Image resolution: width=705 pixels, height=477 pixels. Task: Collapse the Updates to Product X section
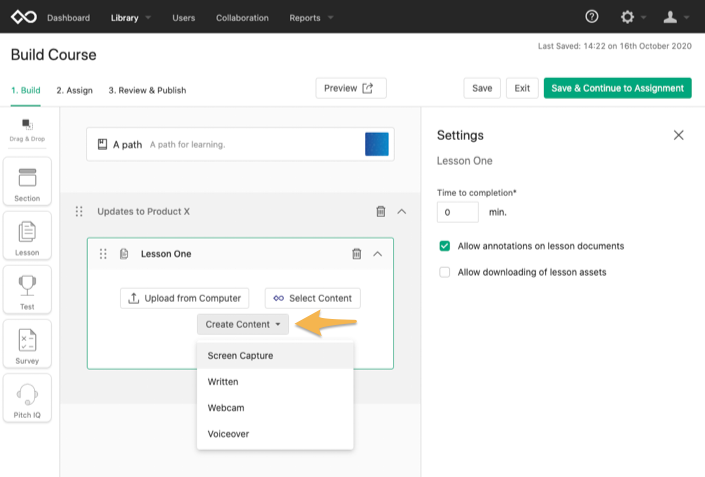[402, 211]
